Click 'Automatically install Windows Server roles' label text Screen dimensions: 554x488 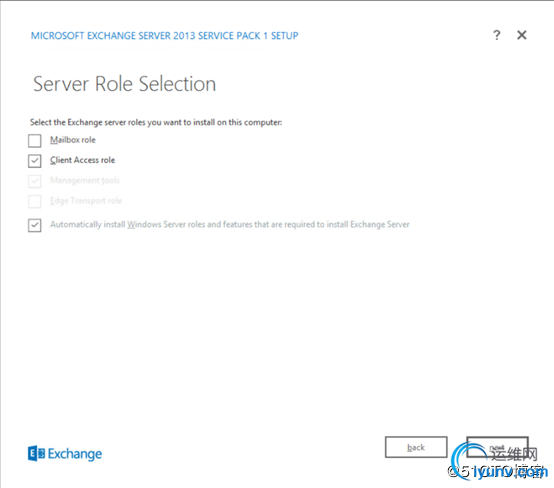tap(230, 224)
